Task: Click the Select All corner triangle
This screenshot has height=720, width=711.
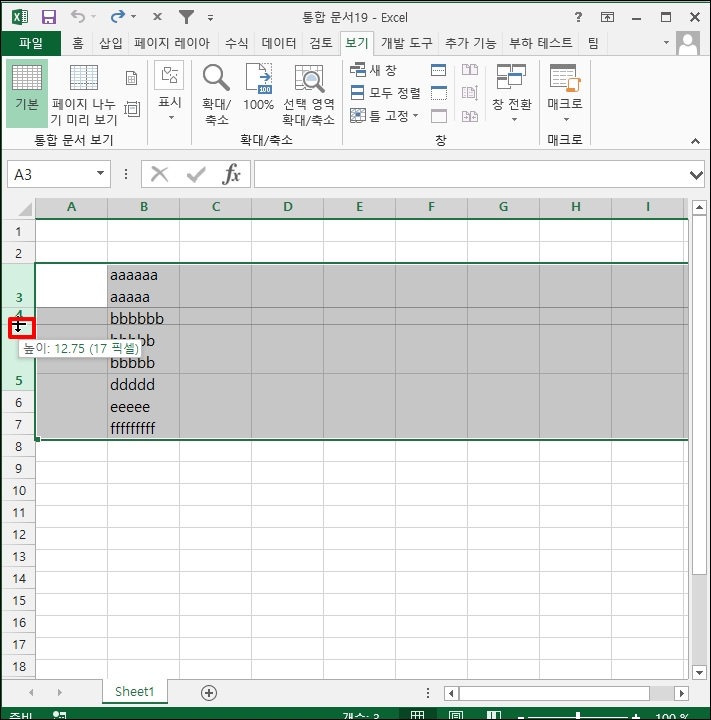Action: click(25, 209)
